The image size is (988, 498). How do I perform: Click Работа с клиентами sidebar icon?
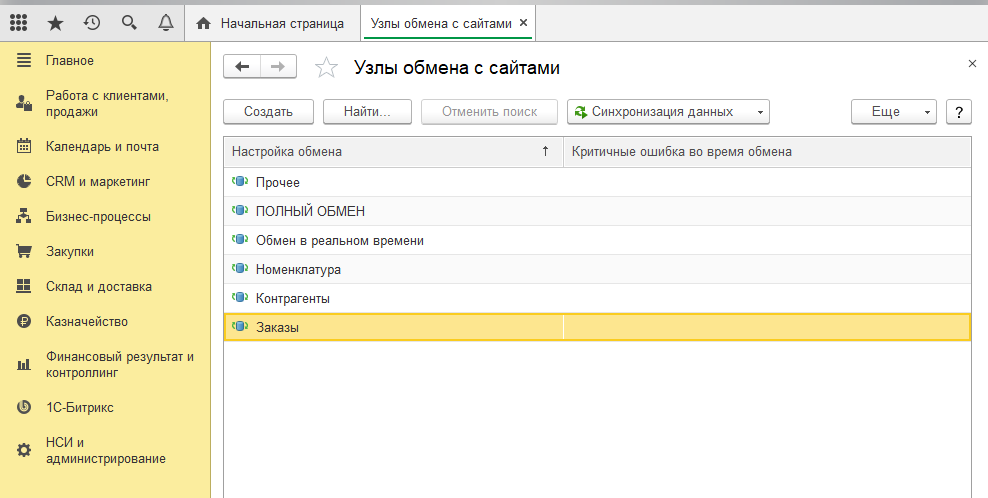point(24,103)
